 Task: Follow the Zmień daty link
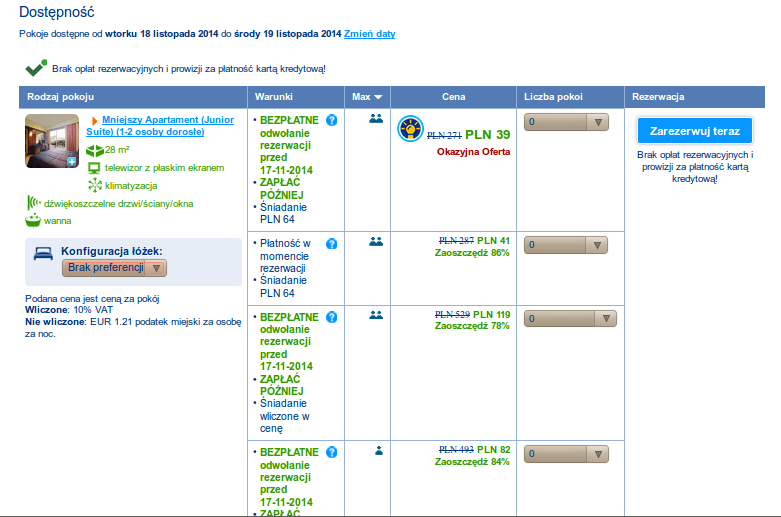(370, 34)
